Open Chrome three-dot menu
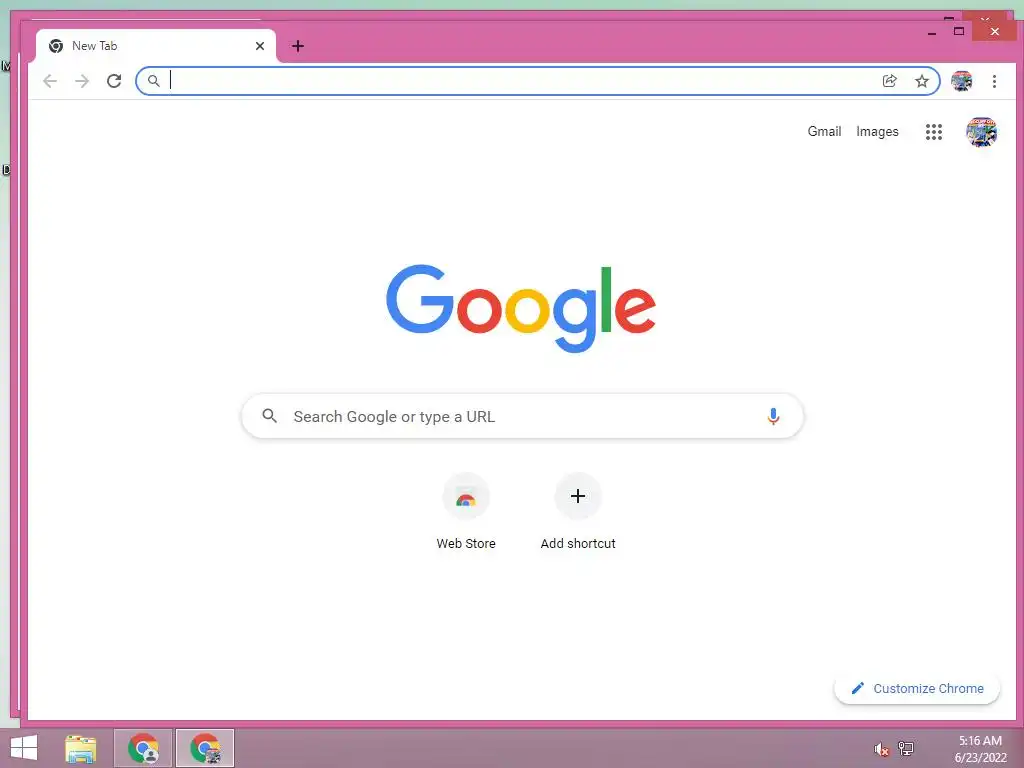This screenshot has width=1024, height=768. [x=994, y=81]
